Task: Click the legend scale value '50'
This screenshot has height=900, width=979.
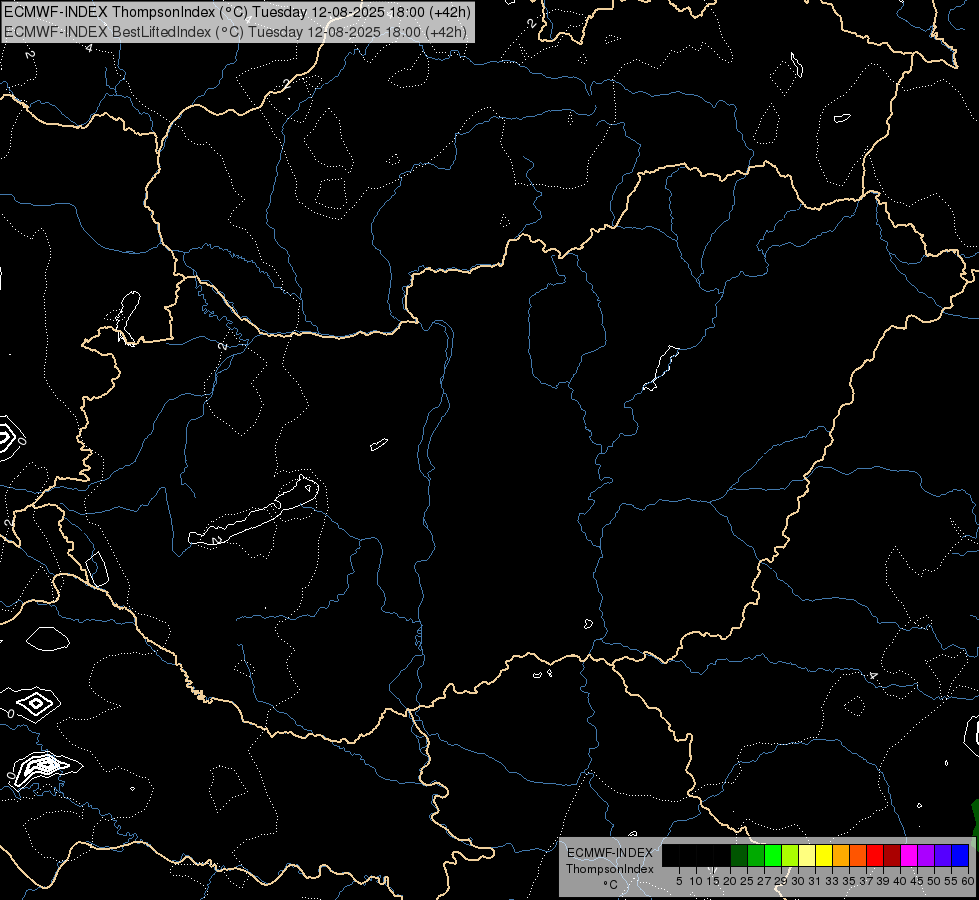Action: point(933,881)
